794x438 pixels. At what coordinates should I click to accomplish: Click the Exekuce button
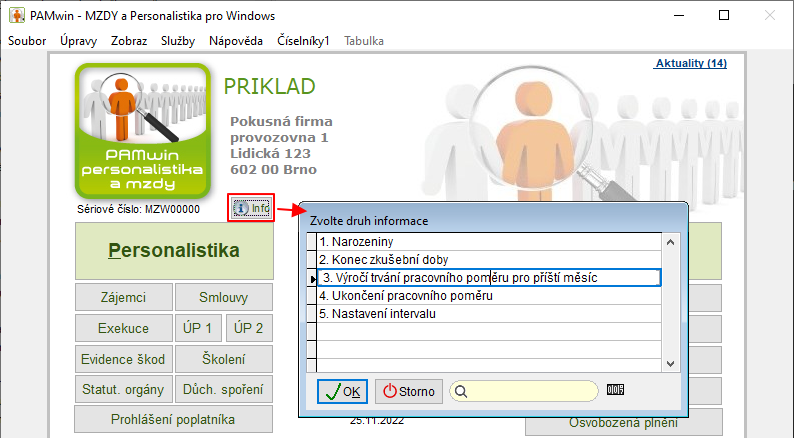(124, 328)
